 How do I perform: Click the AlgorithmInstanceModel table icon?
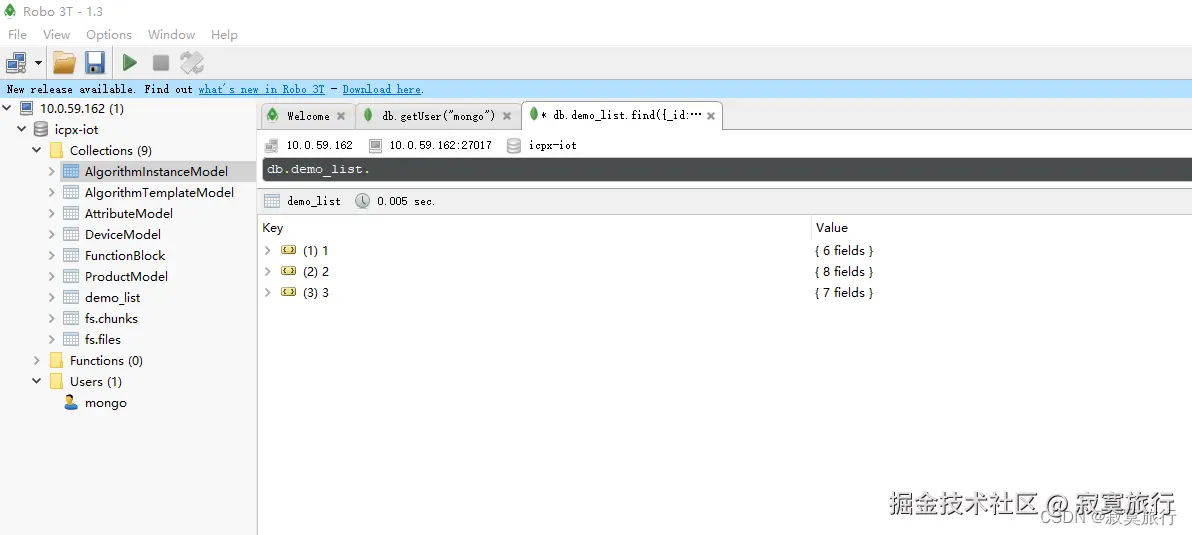click(x=71, y=172)
